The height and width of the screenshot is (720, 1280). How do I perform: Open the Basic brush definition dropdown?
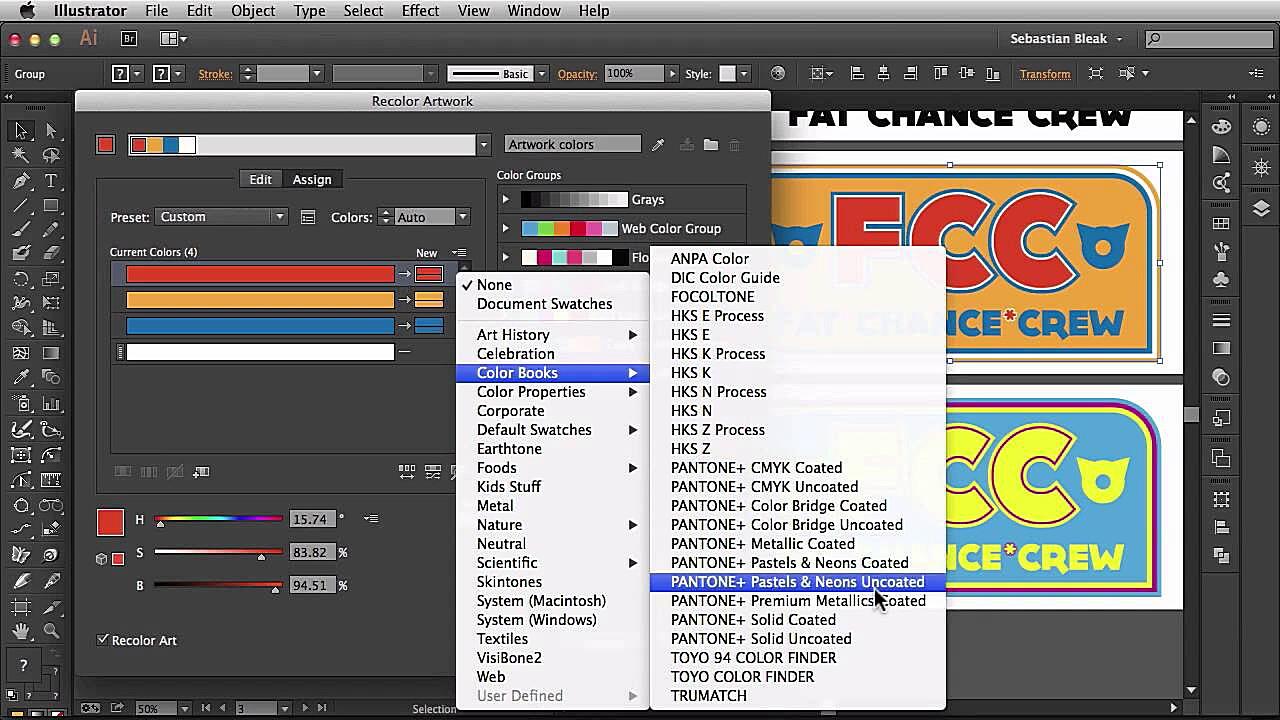pyautogui.click(x=542, y=73)
